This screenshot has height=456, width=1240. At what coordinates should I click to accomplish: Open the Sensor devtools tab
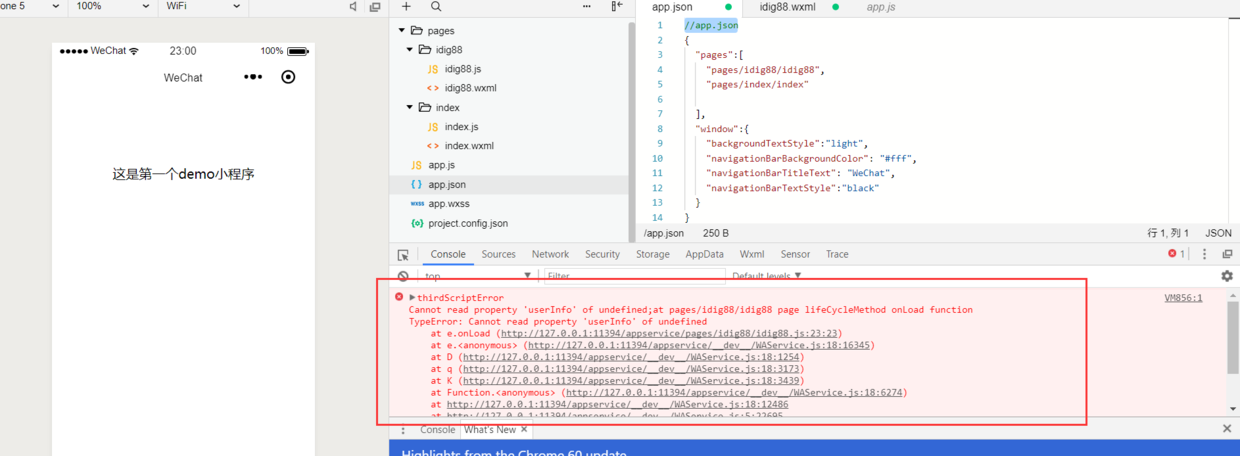pyautogui.click(x=795, y=254)
